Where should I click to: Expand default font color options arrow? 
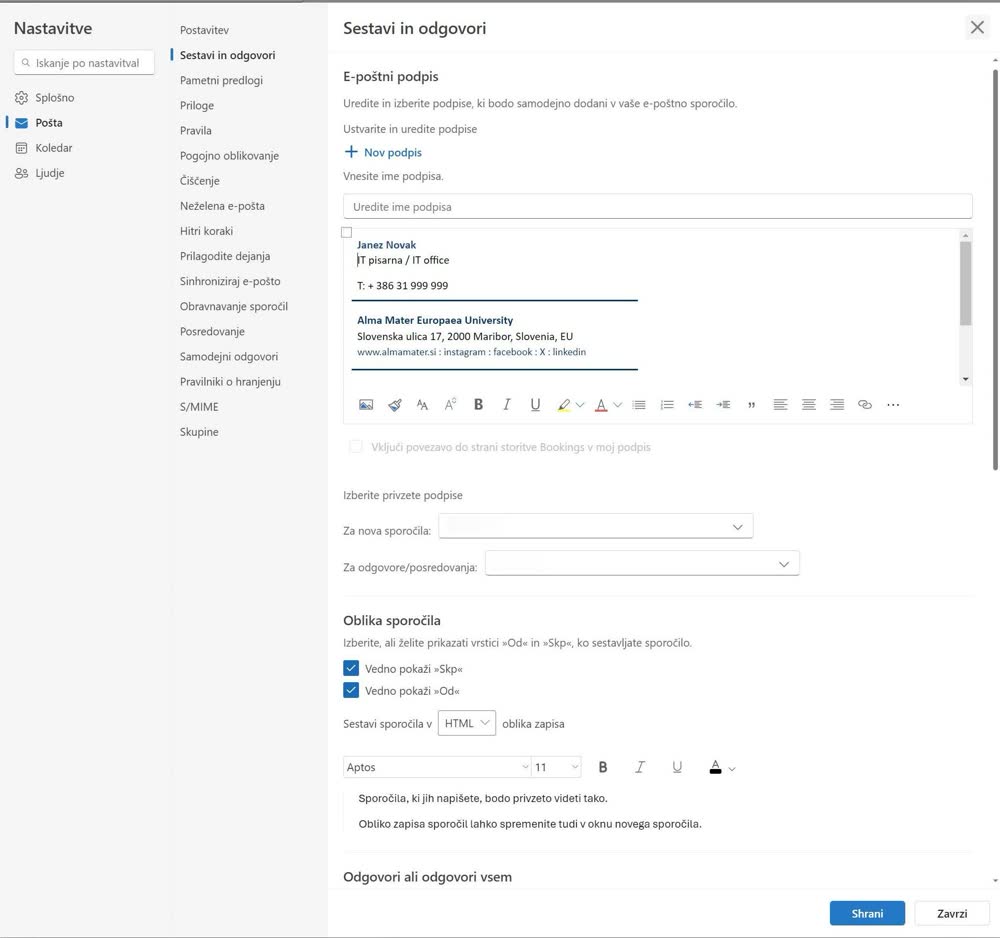[732, 768]
